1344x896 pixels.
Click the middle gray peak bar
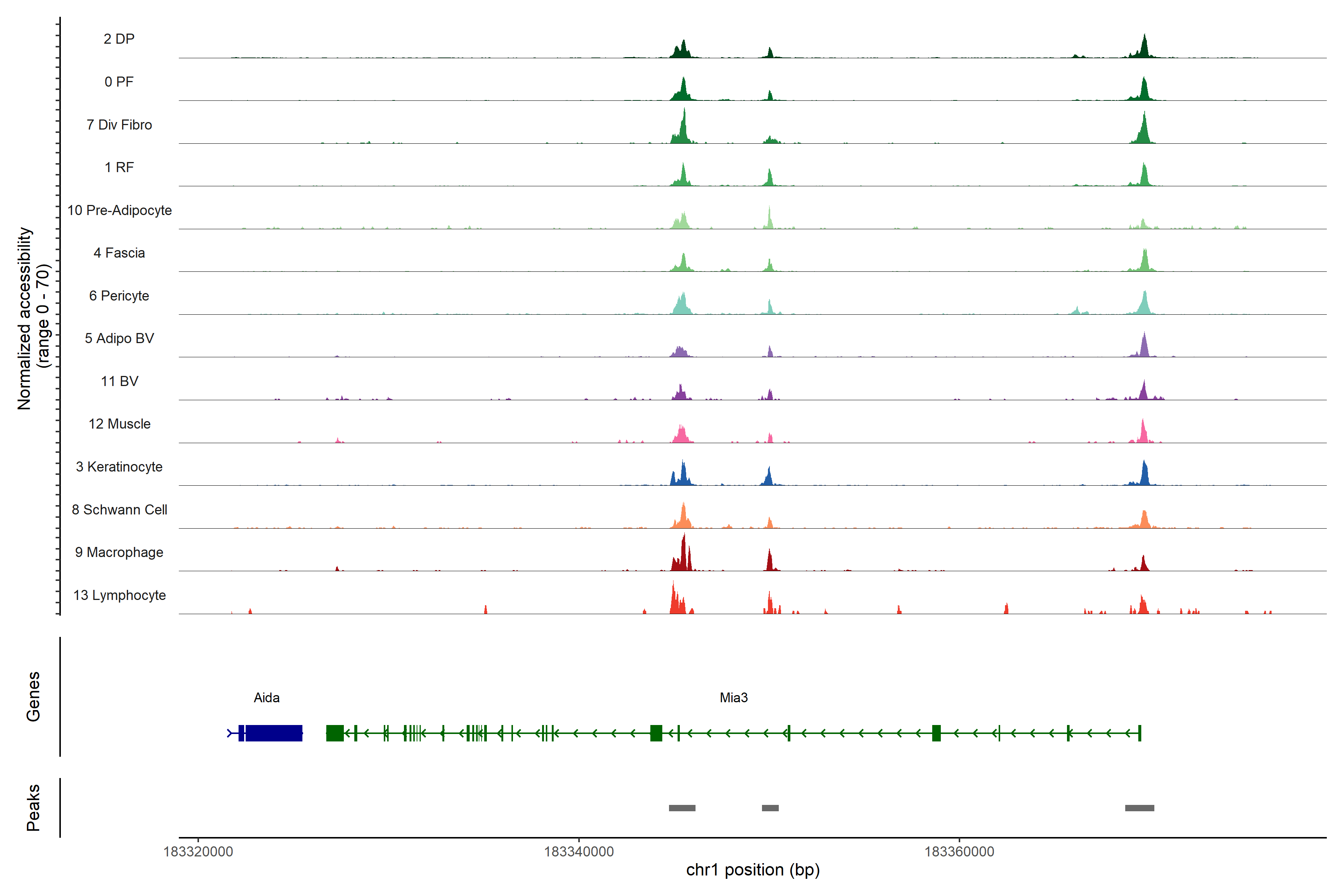click(x=770, y=808)
